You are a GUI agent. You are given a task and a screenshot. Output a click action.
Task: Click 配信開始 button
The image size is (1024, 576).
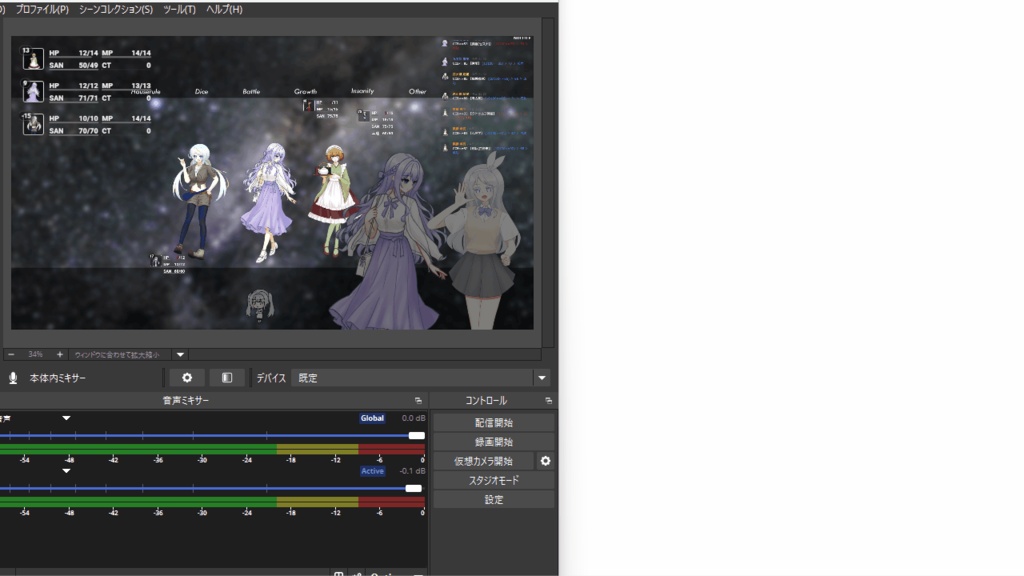pos(494,423)
